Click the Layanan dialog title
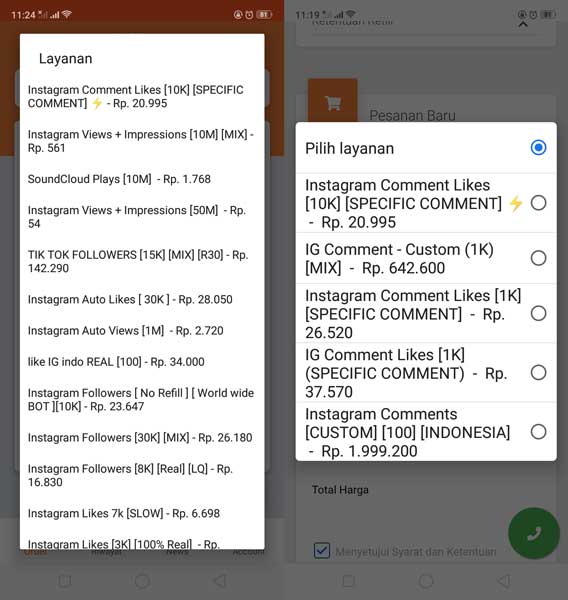This screenshot has height=600, width=568. pyautogui.click(x=65, y=59)
